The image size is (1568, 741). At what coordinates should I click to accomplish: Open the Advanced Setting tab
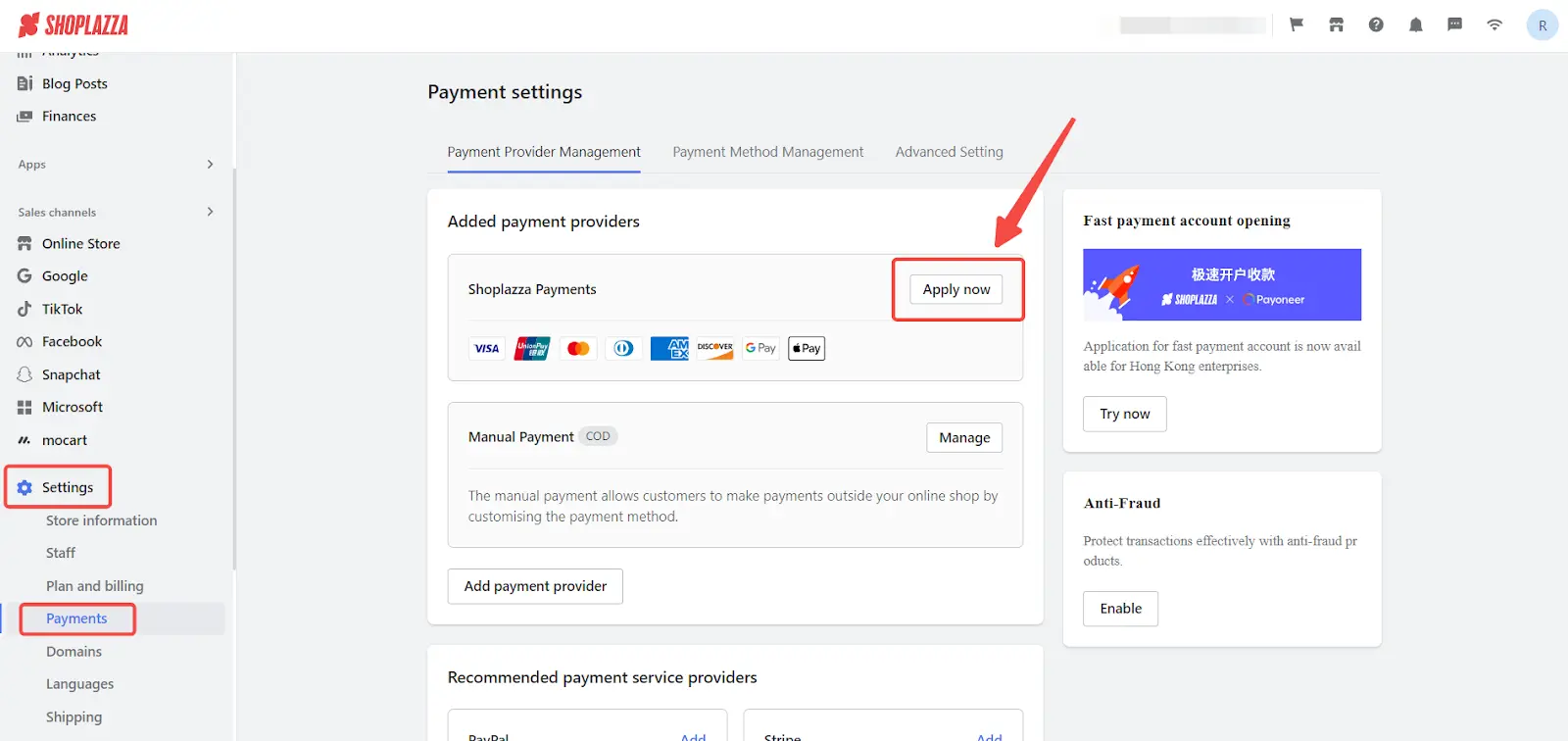949,152
